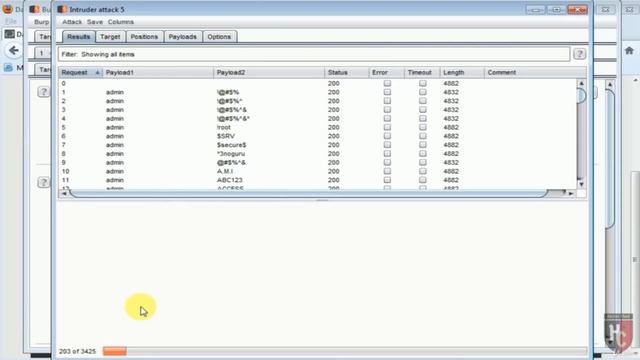Click the lower question mark button in the Burp window

tap(43, 182)
